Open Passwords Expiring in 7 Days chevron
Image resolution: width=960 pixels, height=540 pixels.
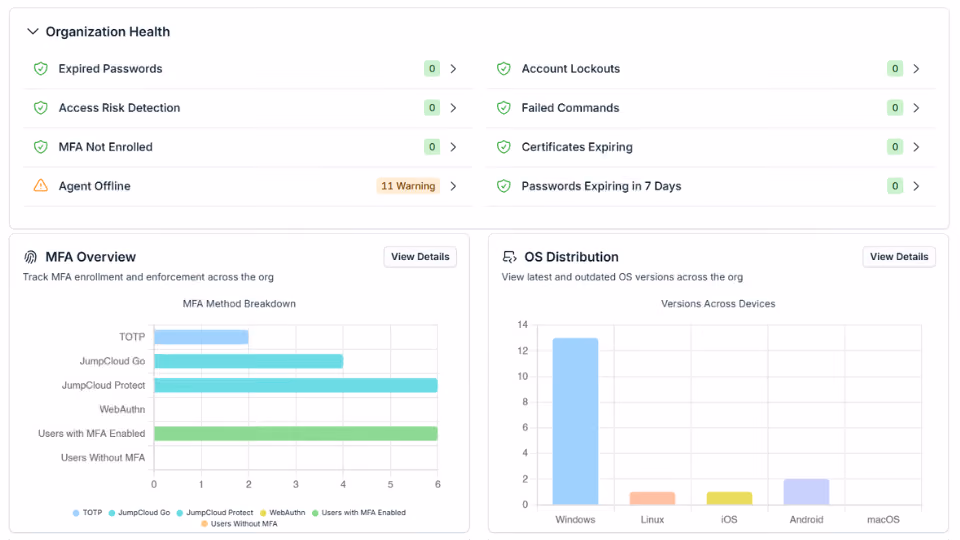click(x=916, y=186)
